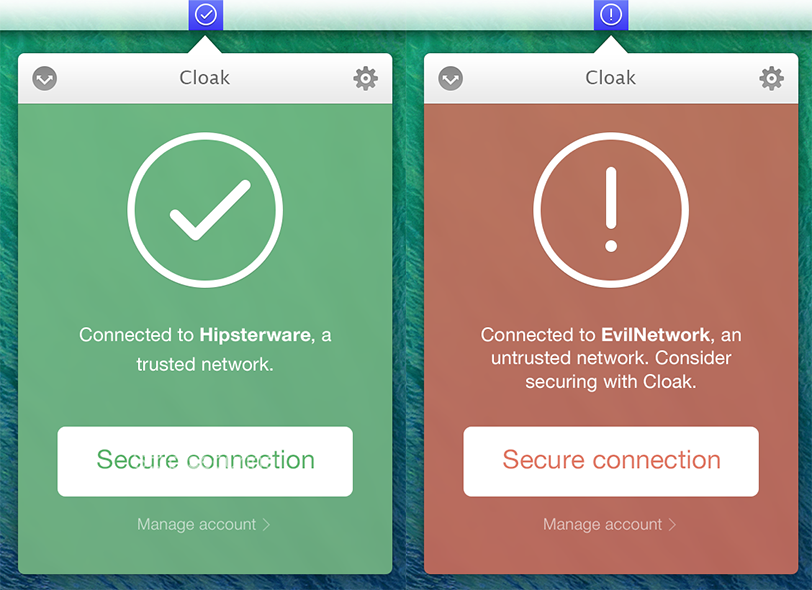Screen dimensions: 812x590
Task: Click the arrow beside Manage account in green panel
Action: click(x=266, y=524)
